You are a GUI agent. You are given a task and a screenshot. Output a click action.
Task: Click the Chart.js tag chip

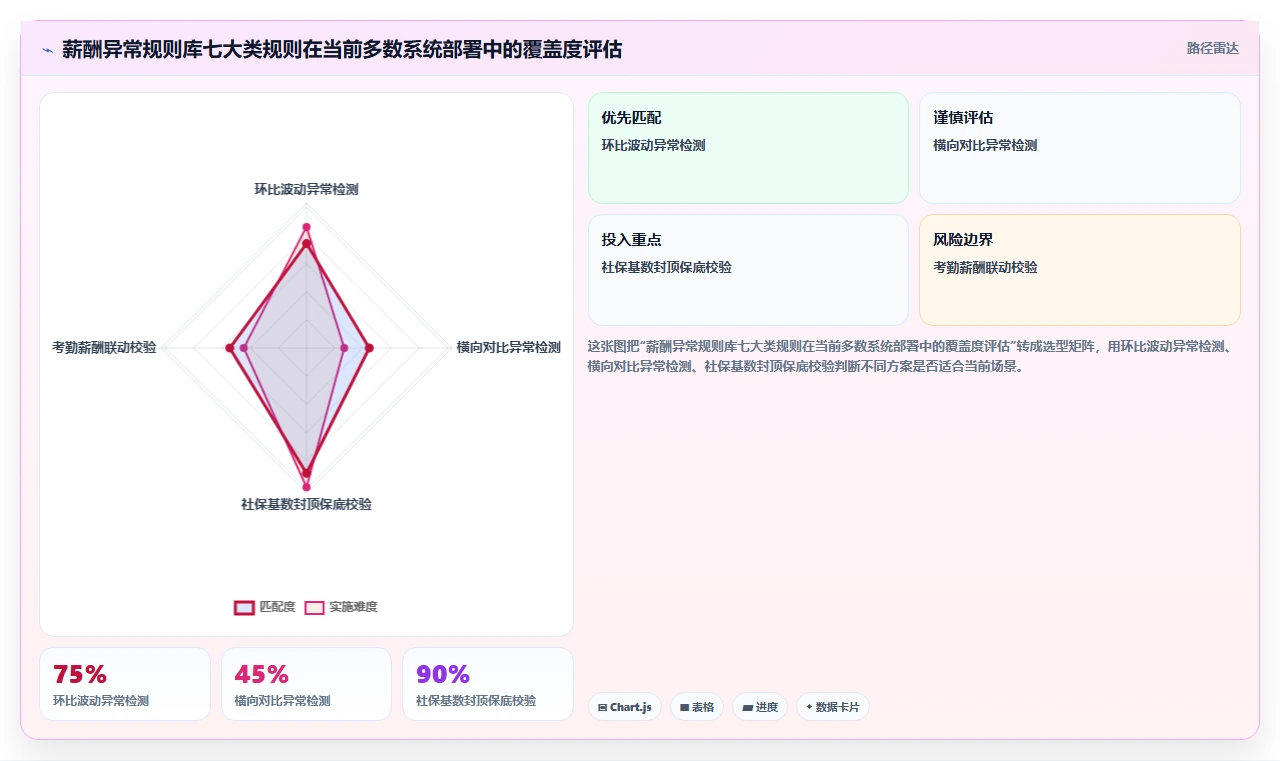point(624,707)
